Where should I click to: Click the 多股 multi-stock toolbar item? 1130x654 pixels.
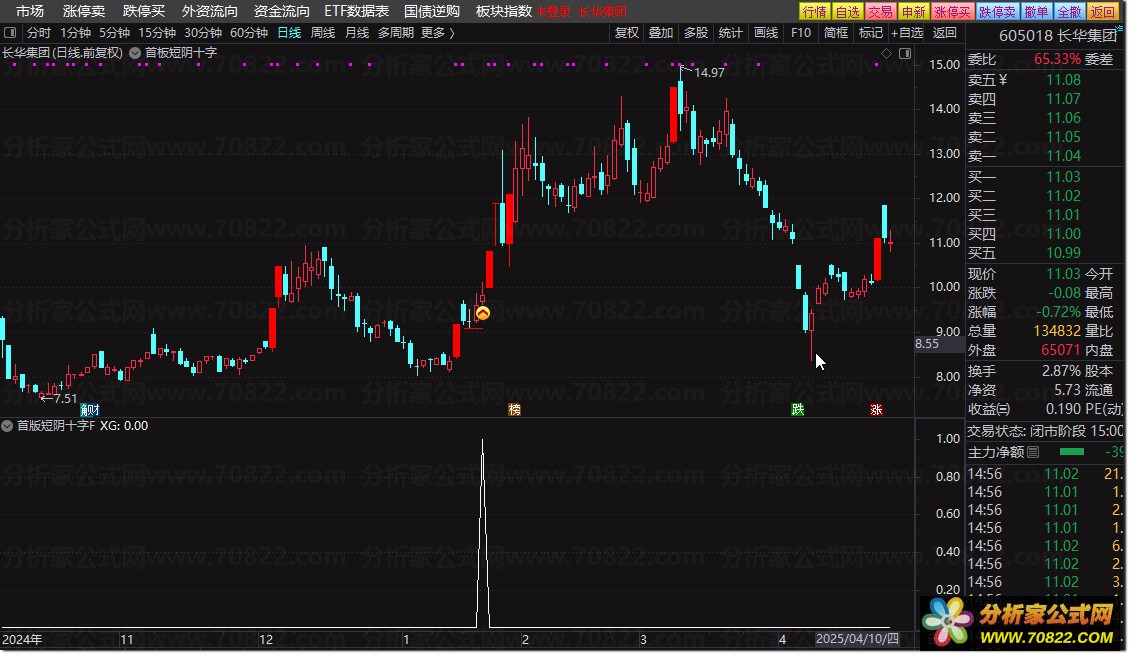tap(695, 32)
